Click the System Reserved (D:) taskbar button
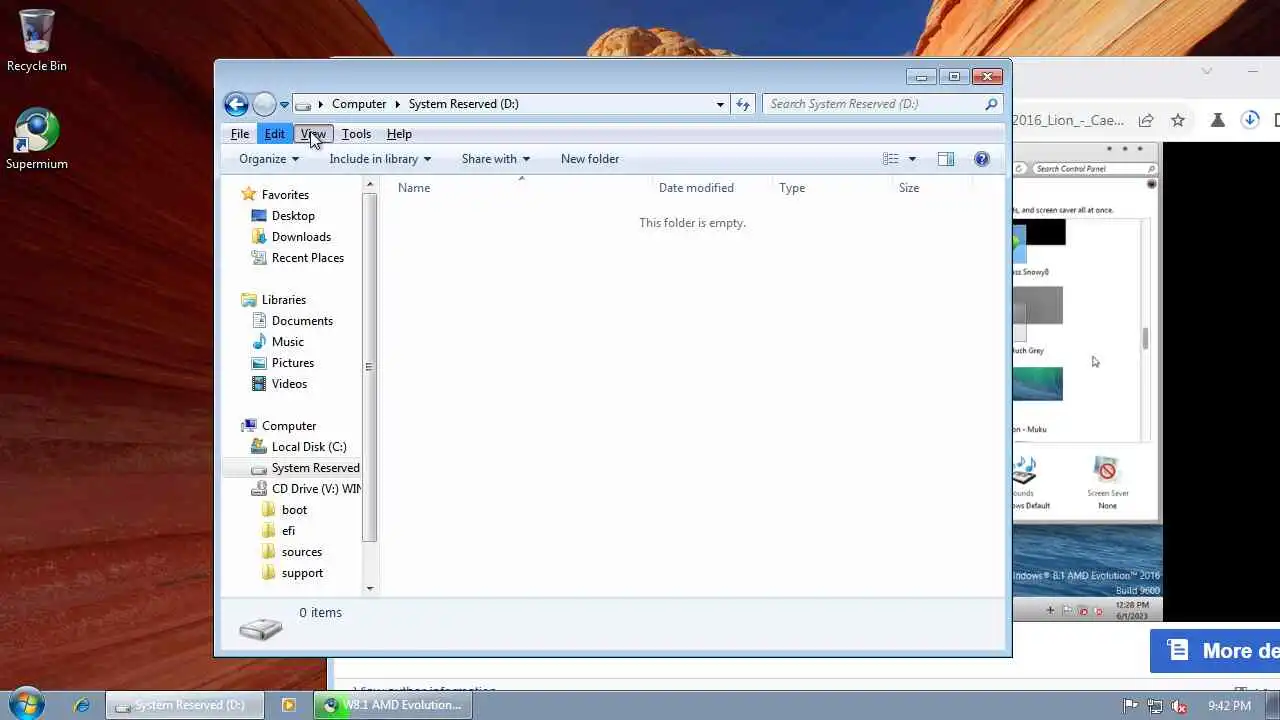 [x=184, y=705]
